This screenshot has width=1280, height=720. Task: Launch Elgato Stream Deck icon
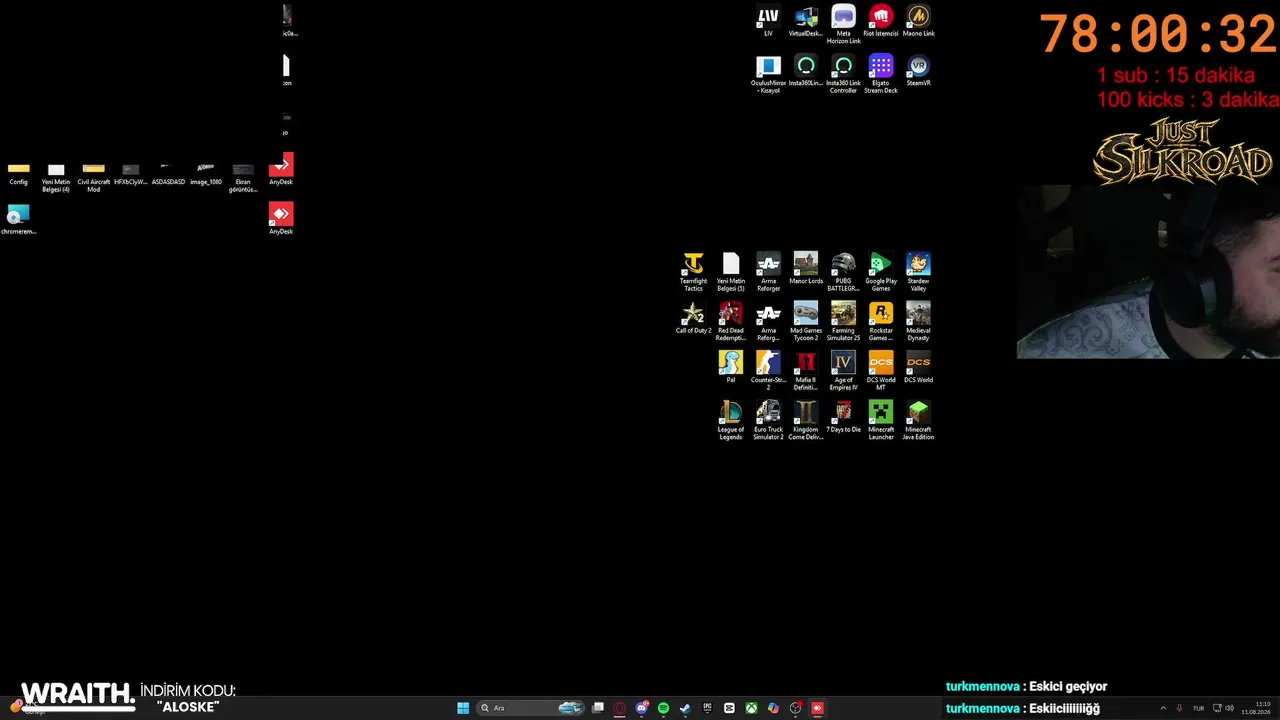click(881, 75)
